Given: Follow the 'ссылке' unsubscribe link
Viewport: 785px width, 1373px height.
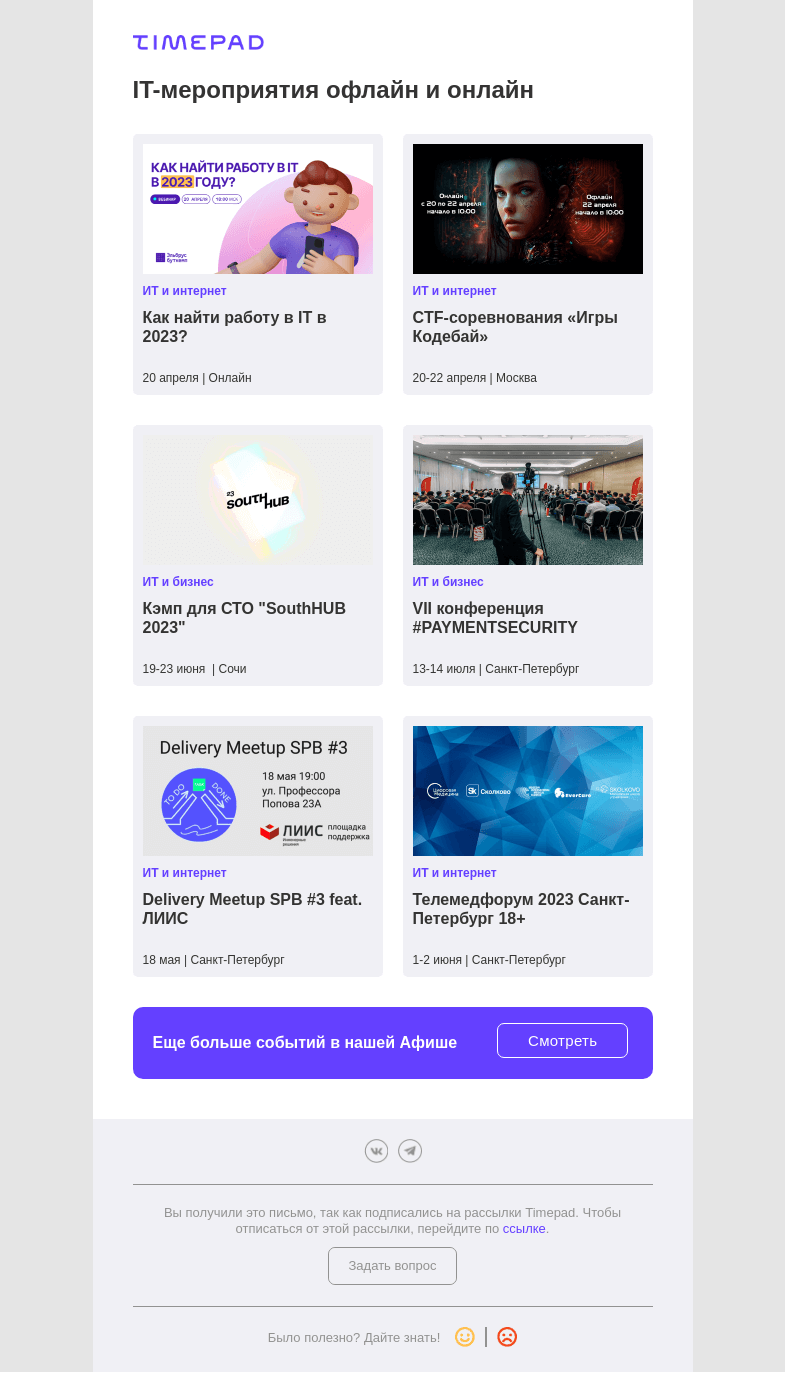Looking at the screenshot, I should point(524,1229).
